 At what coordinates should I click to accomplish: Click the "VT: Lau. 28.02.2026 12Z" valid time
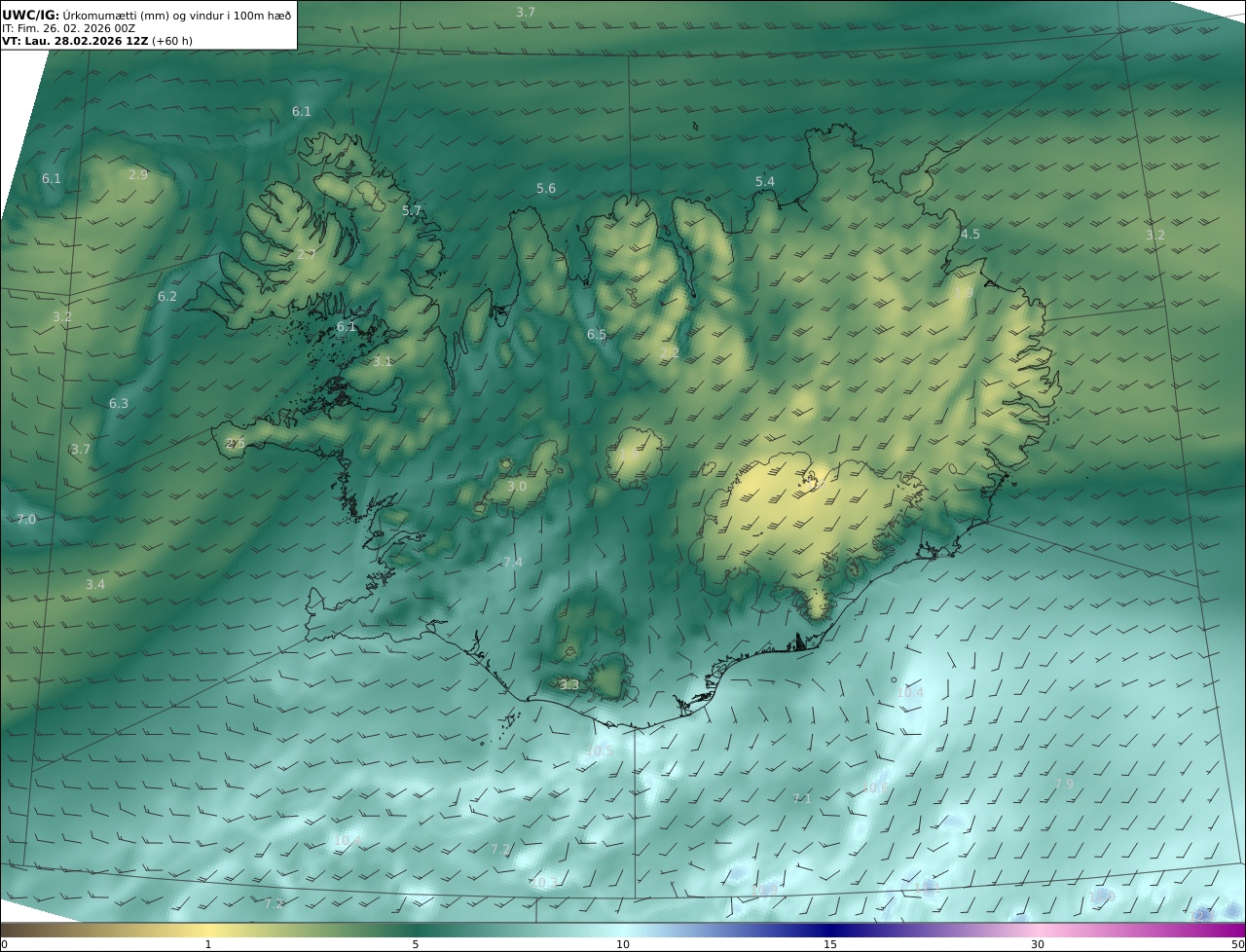point(75,41)
